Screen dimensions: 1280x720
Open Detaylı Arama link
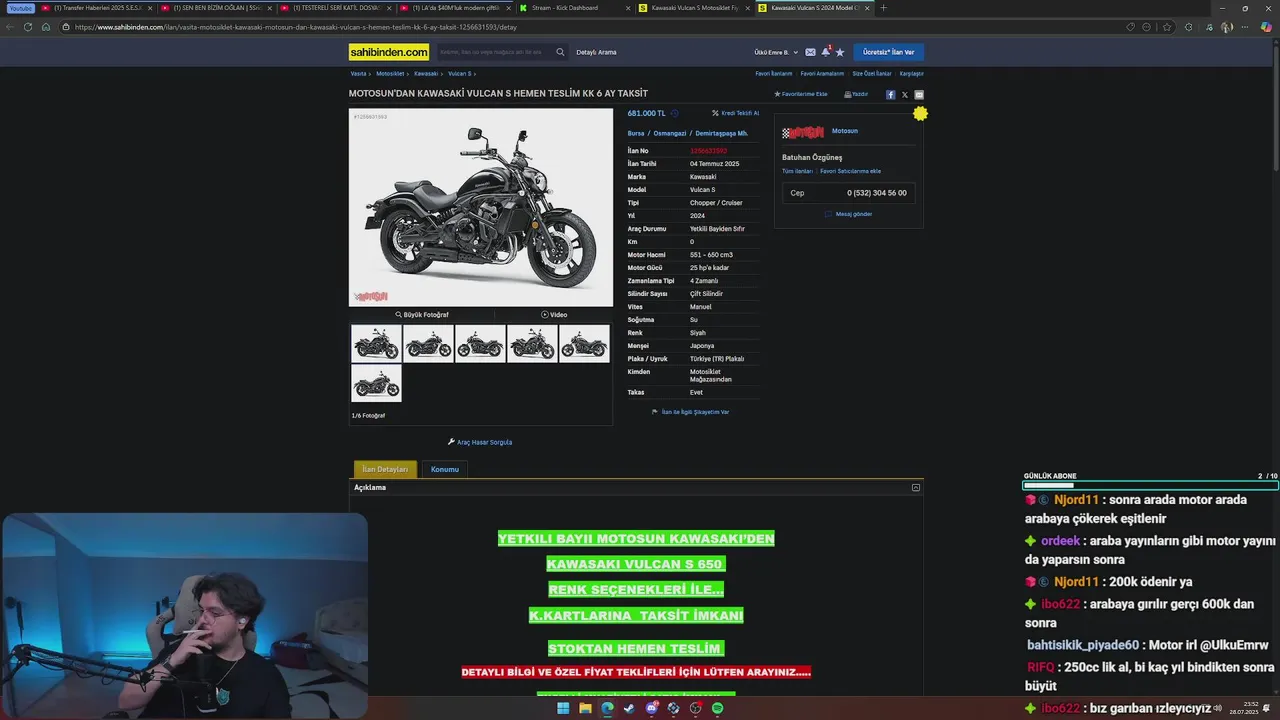(x=596, y=52)
